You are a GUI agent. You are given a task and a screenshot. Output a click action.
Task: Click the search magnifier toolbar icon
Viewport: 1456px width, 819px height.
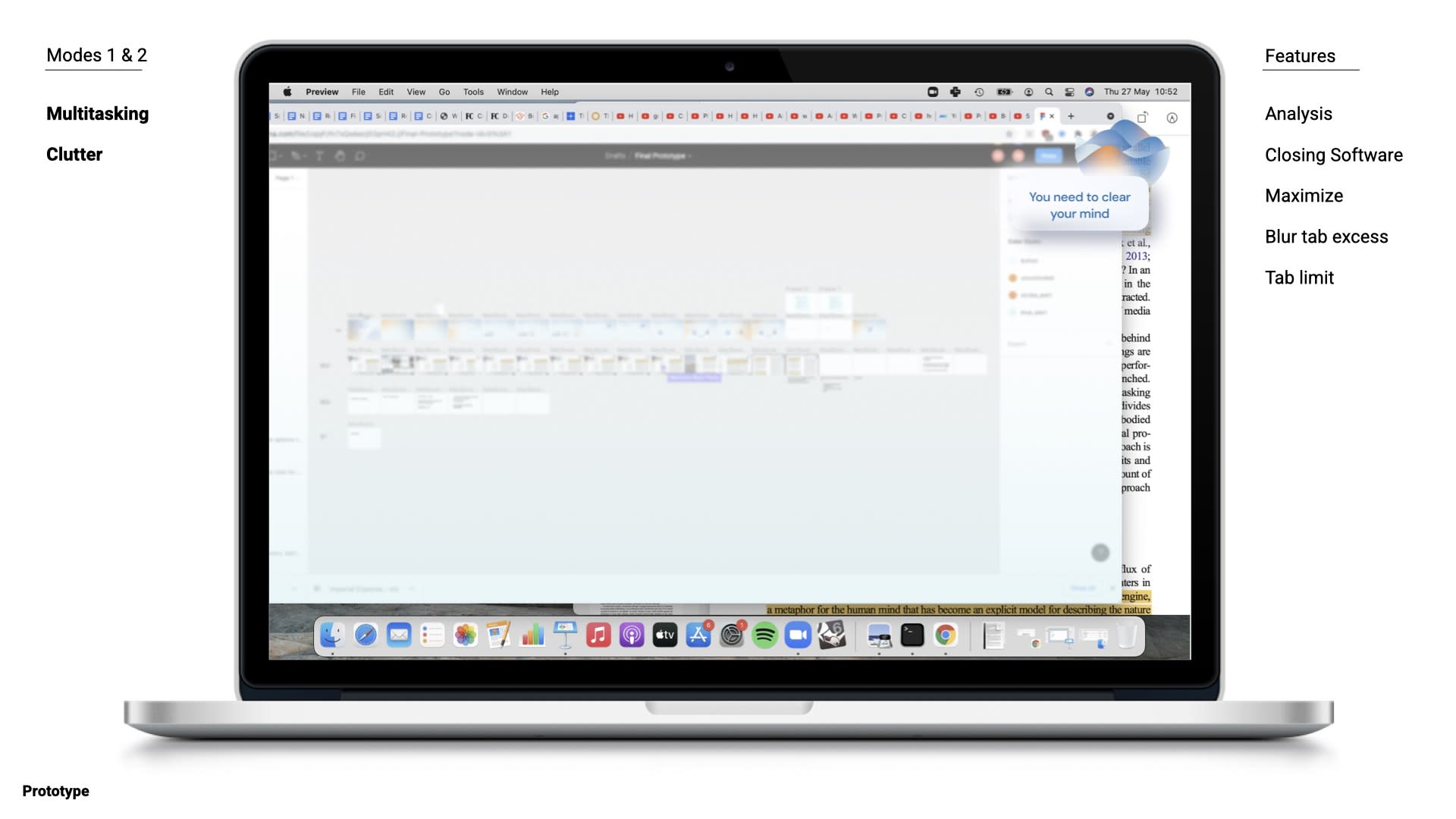[x=1047, y=91]
